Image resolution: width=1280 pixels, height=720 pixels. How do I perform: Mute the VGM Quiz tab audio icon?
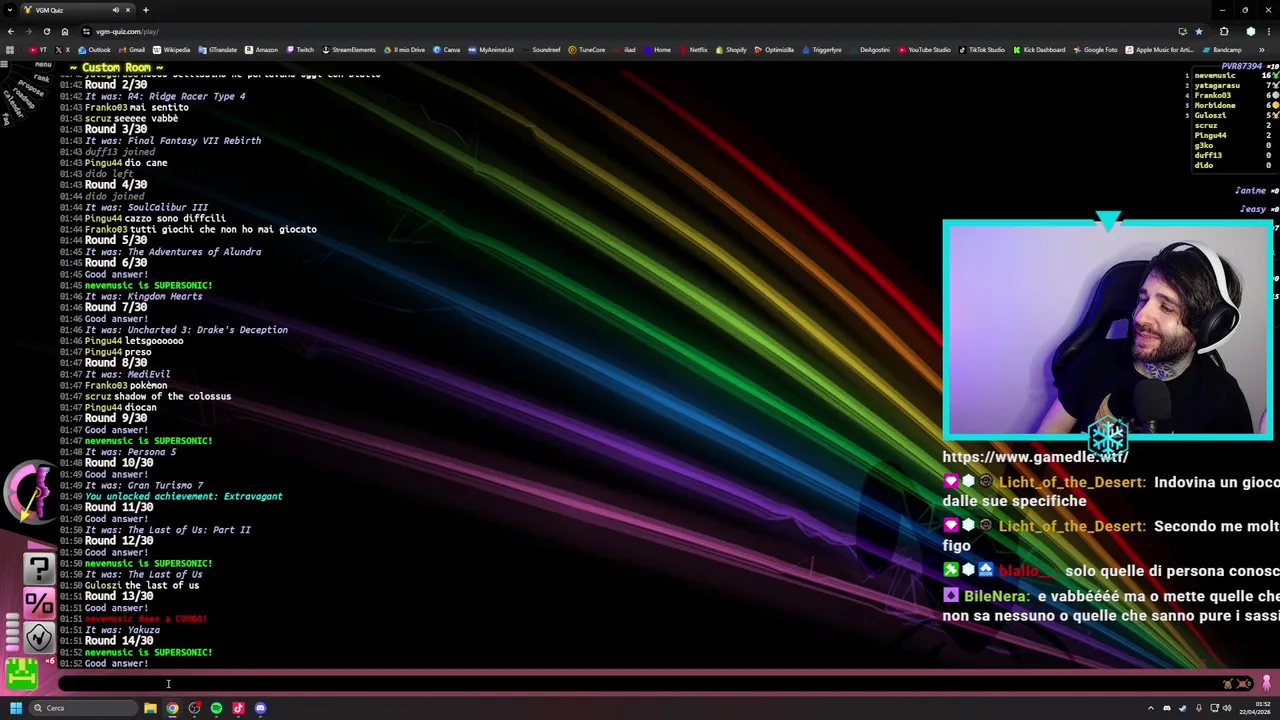(x=115, y=10)
